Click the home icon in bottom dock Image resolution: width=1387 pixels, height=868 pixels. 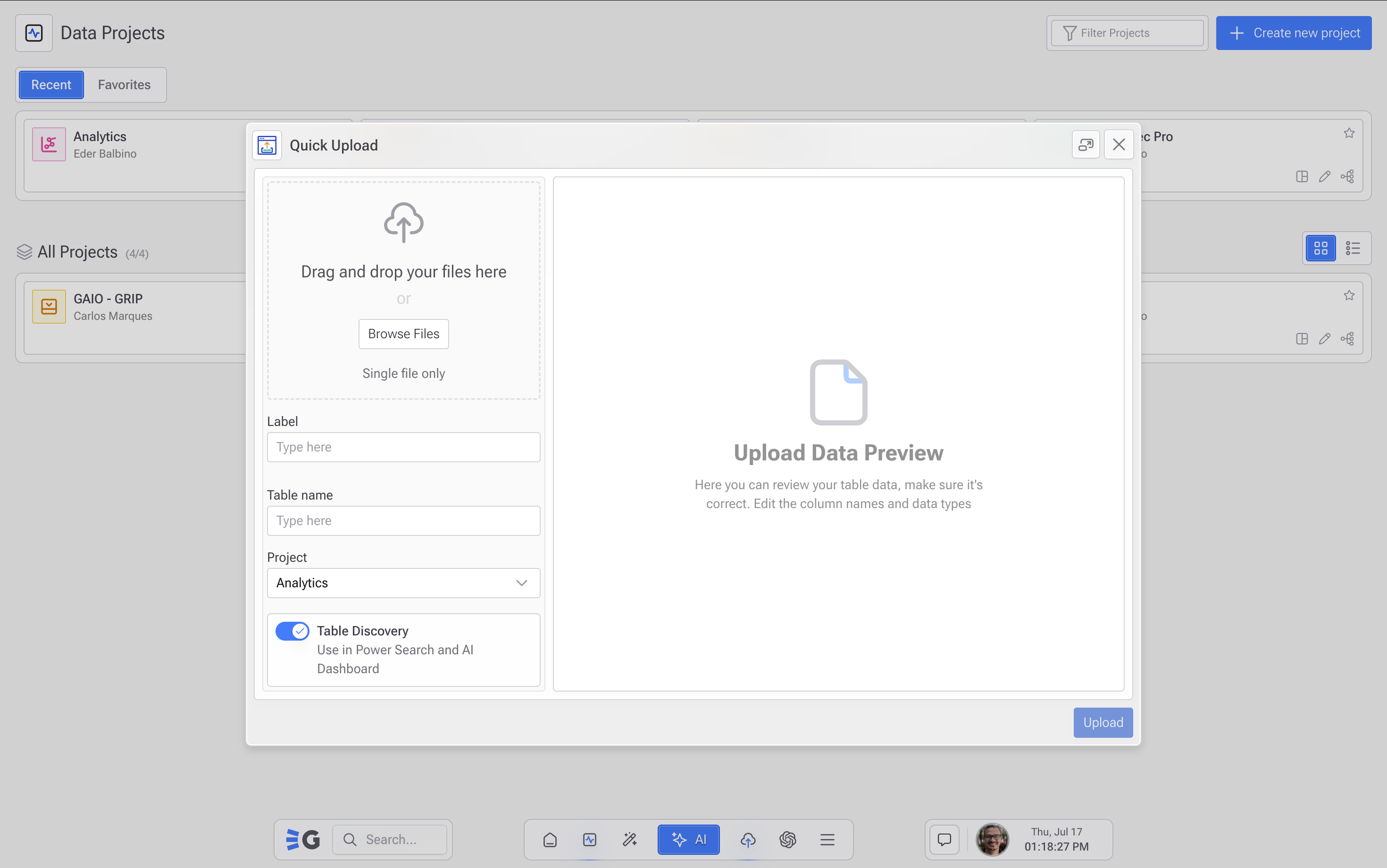point(550,839)
